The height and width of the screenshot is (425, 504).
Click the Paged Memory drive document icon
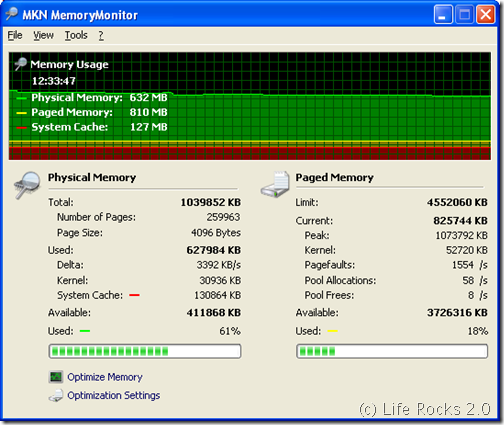coord(275,184)
